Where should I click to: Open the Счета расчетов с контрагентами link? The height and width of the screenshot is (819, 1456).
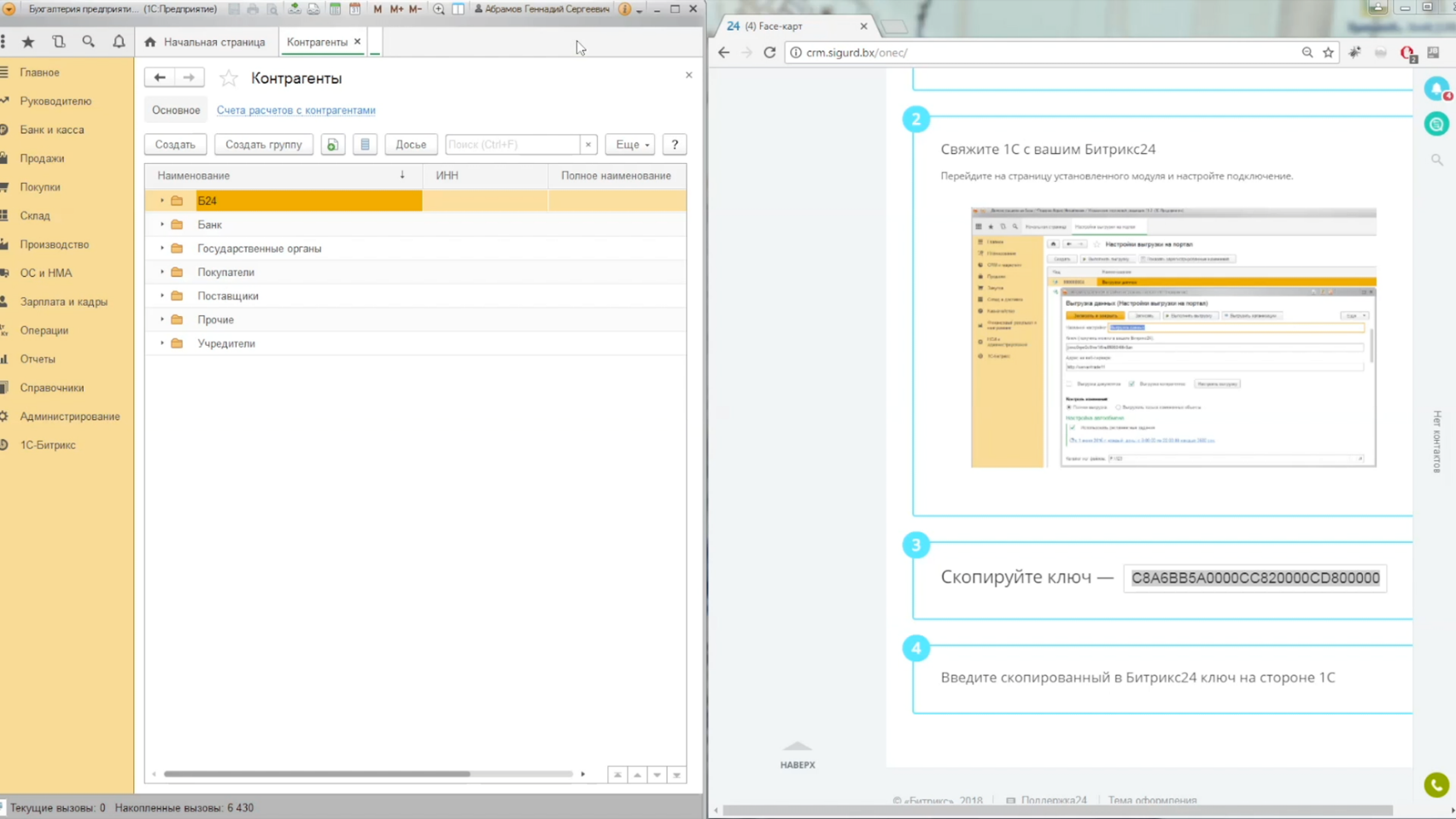coord(295,110)
